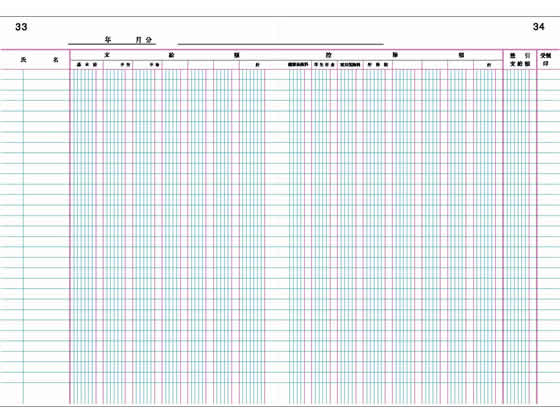Click the 控除額 section header
560x420 pixels.
[395, 55]
